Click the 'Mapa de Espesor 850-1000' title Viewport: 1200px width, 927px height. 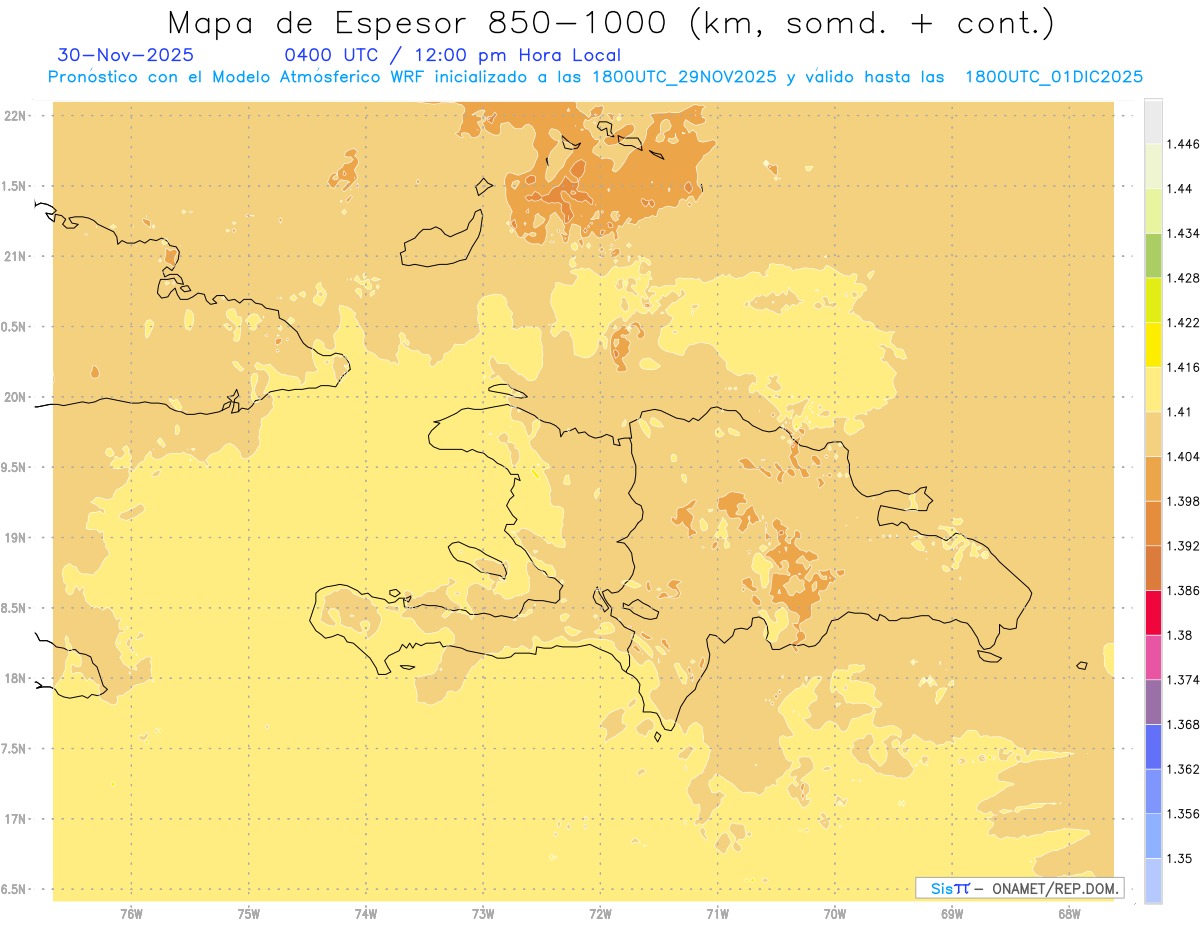pyautogui.click(x=610, y=23)
